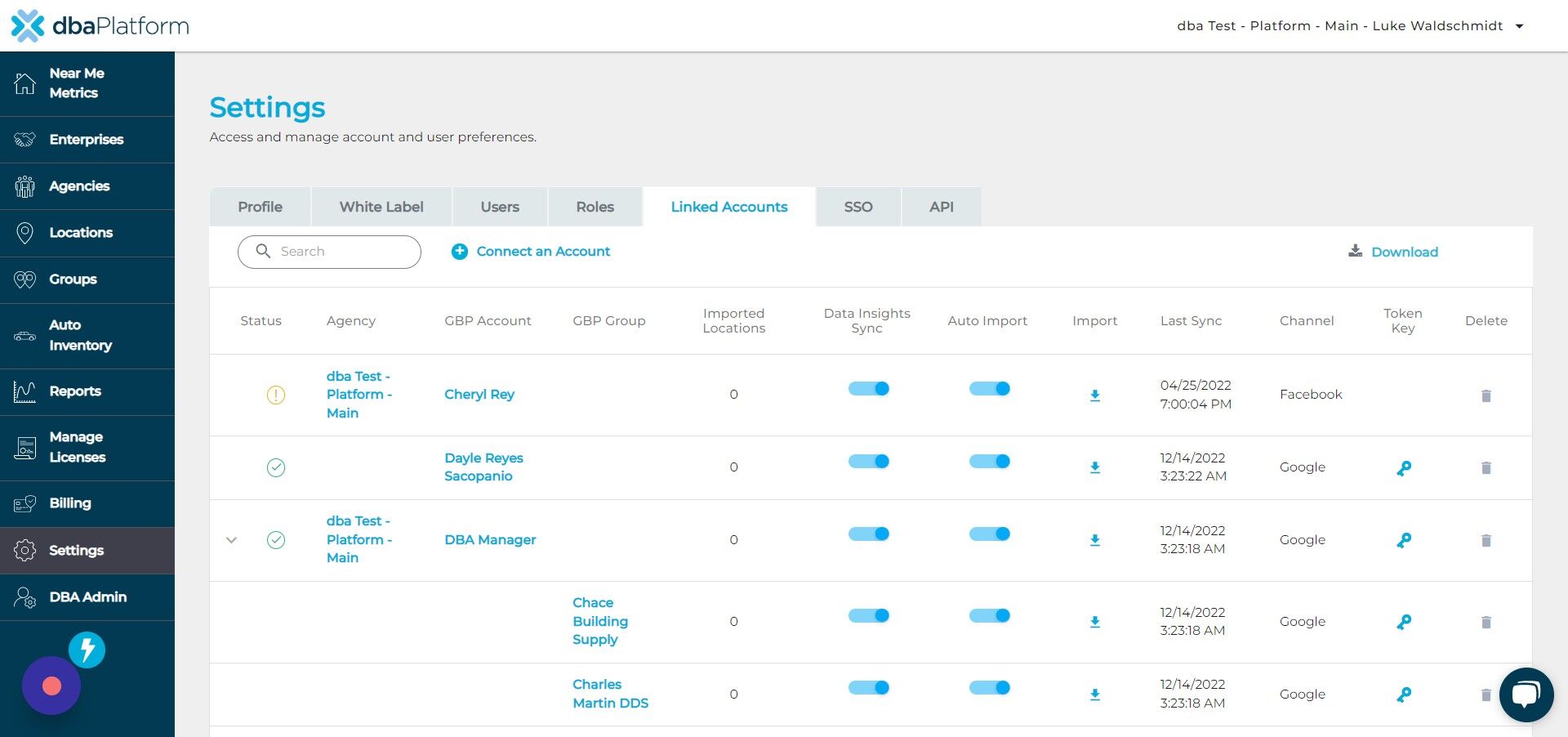Screen dimensions: 1568x737
Task: Open Billing in sidebar
Action: pyautogui.click(x=87, y=503)
